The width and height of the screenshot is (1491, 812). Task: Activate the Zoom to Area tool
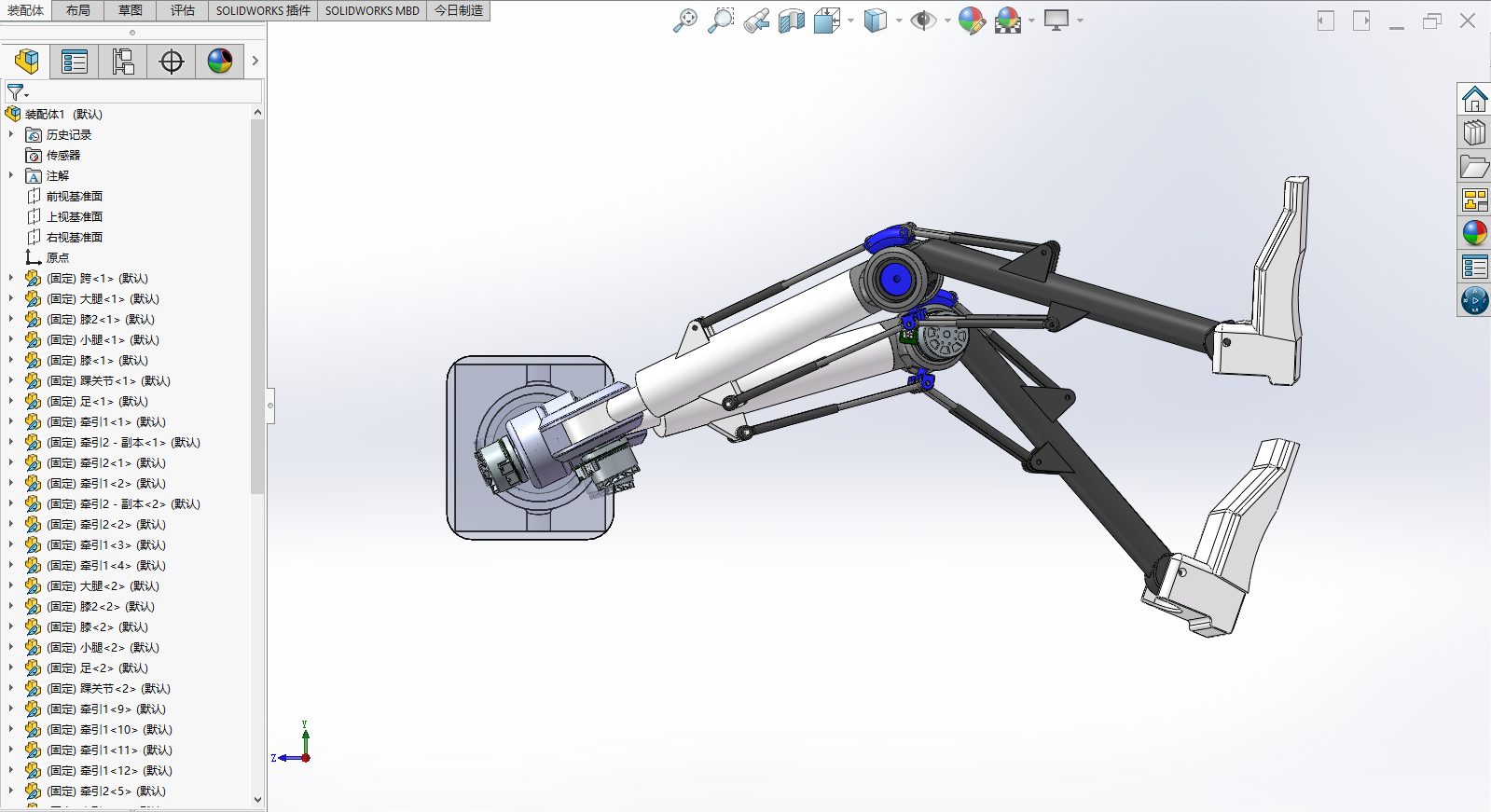point(721,21)
